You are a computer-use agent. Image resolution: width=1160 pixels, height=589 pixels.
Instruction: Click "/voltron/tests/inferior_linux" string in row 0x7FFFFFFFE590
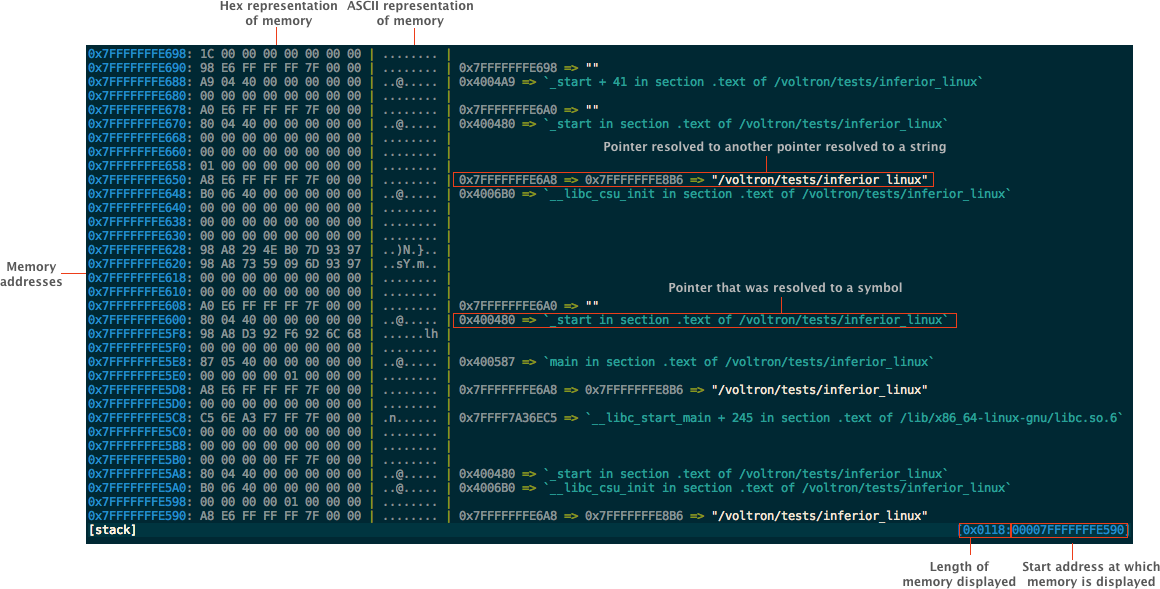coord(819,516)
